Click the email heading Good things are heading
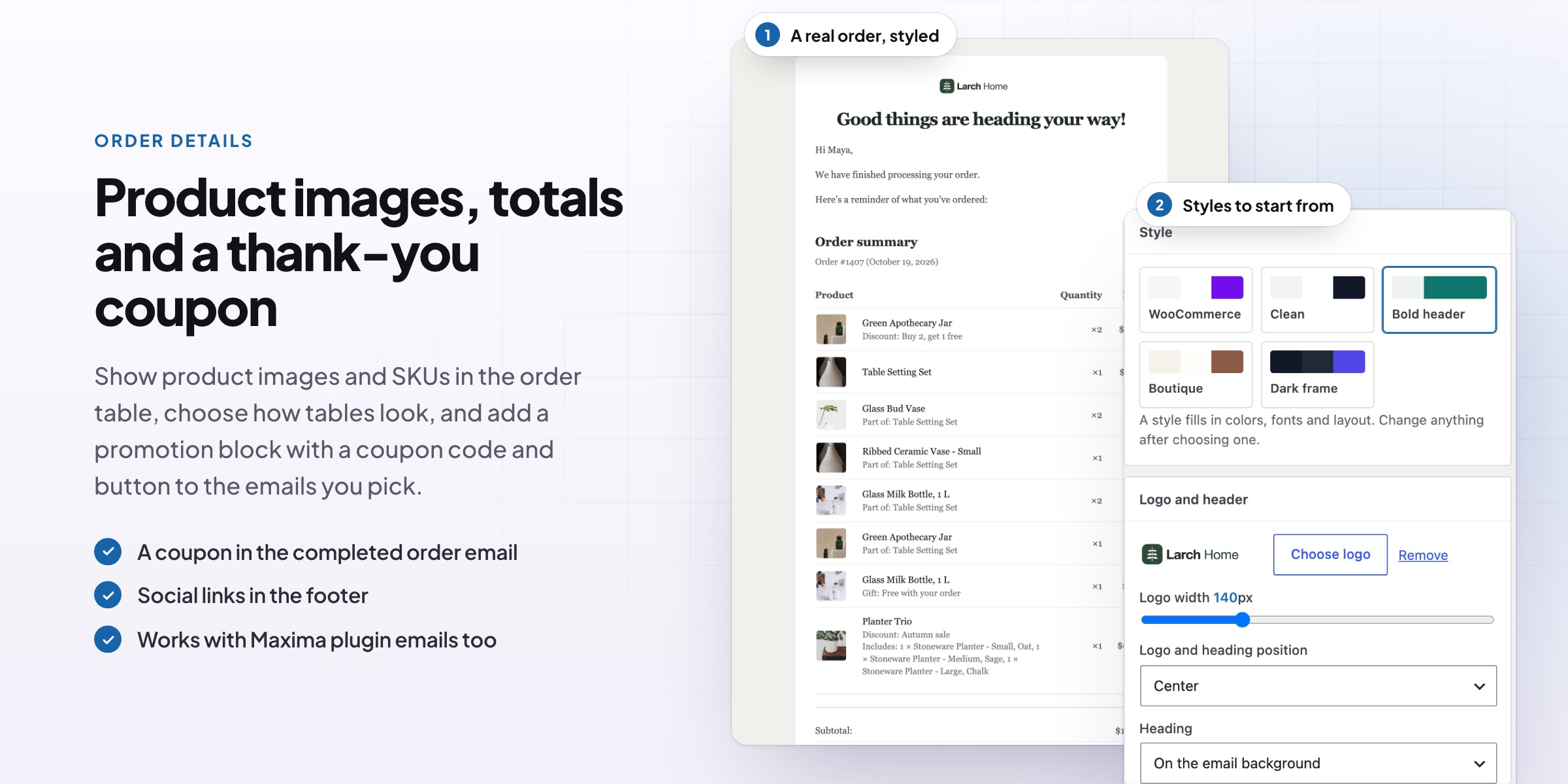The height and width of the screenshot is (784, 1568). 981,120
